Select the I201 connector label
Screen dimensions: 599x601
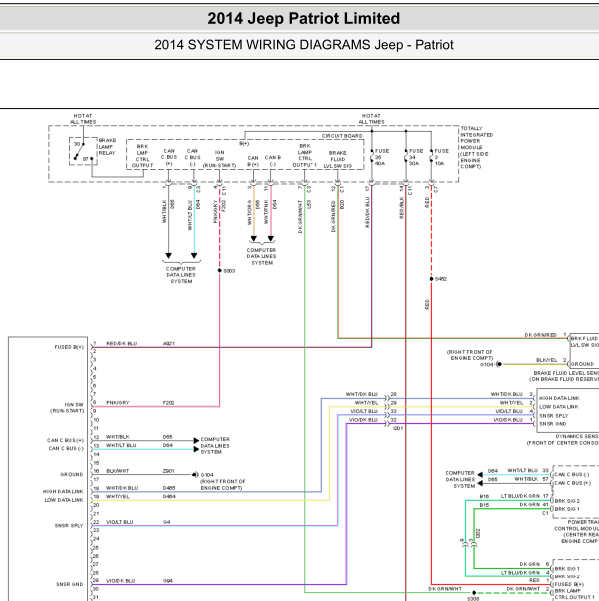coord(398,429)
